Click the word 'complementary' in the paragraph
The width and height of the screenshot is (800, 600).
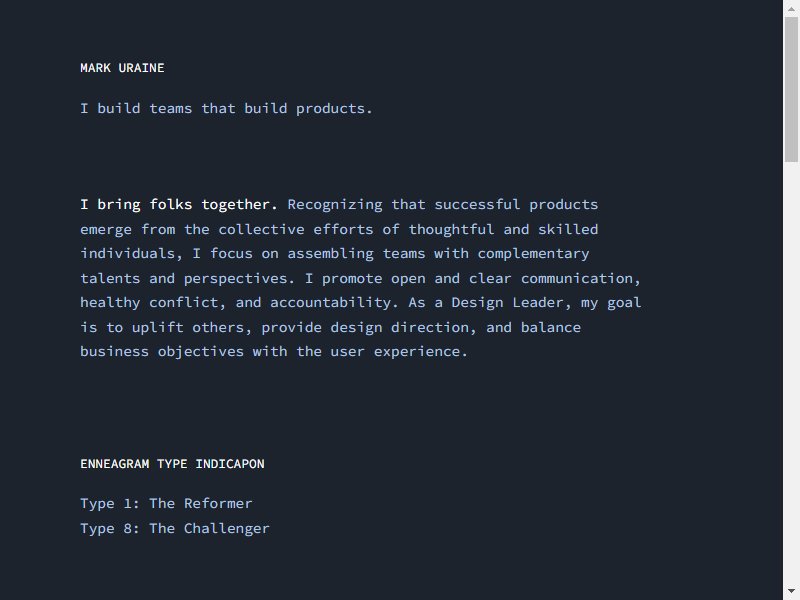point(534,254)
